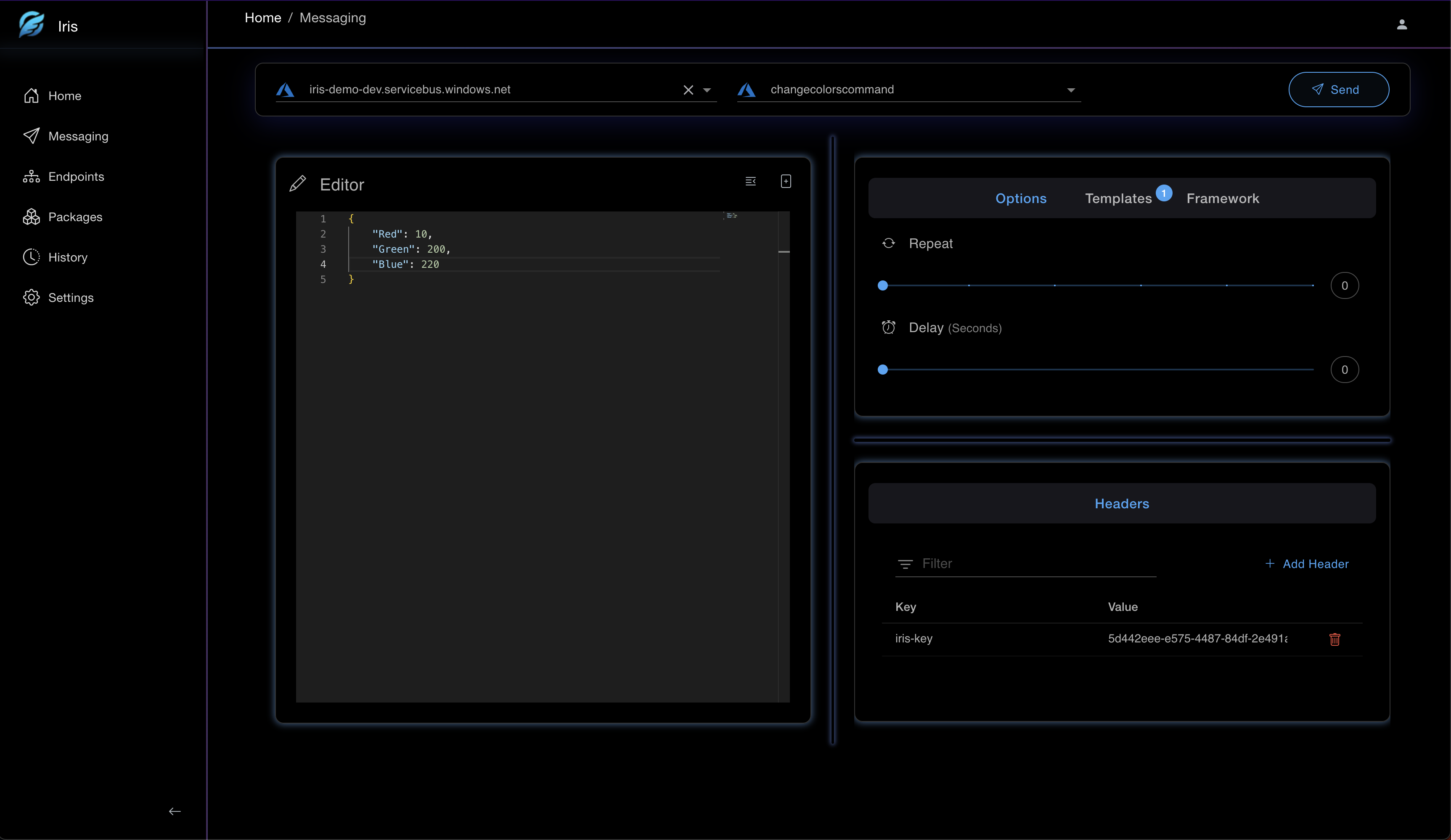Click the Iris app logo icon
1451x840 pixels.
coord(32,25)
